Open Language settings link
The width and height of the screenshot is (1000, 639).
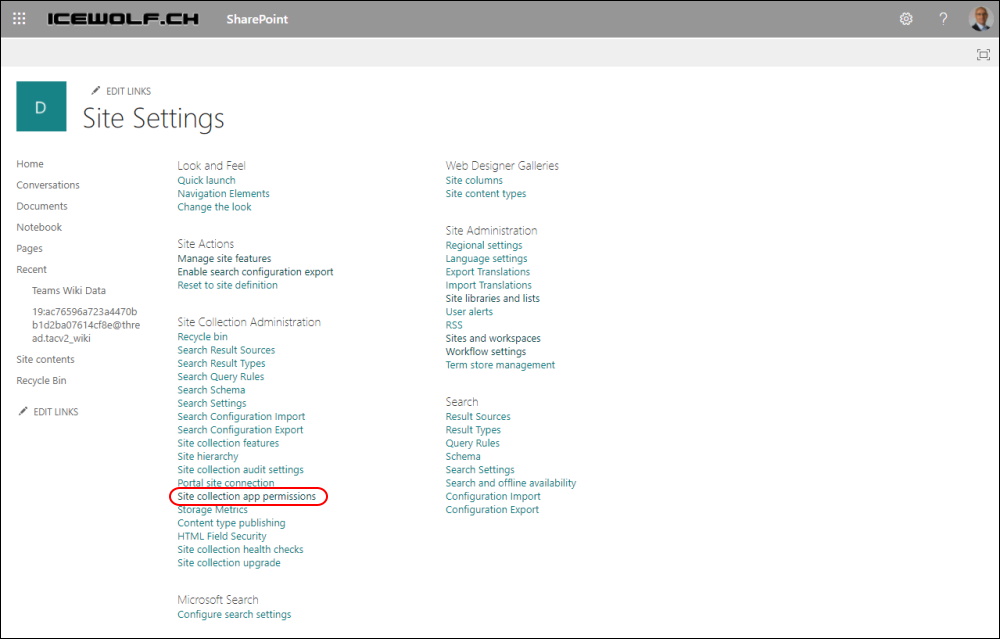pyautogui.click(x=487, y=259)
